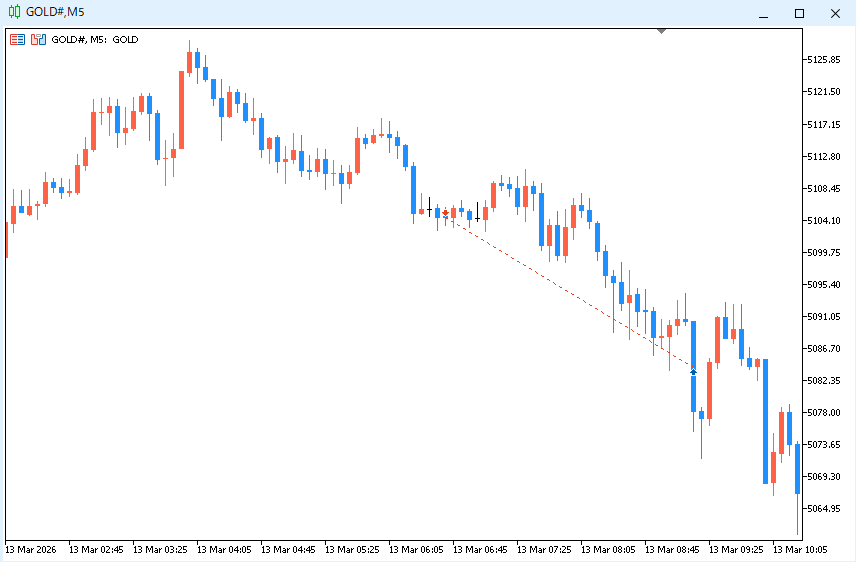Open the Depth of Market icon
The height and width of the screenshot is (562, 856).
pos(38,40)
